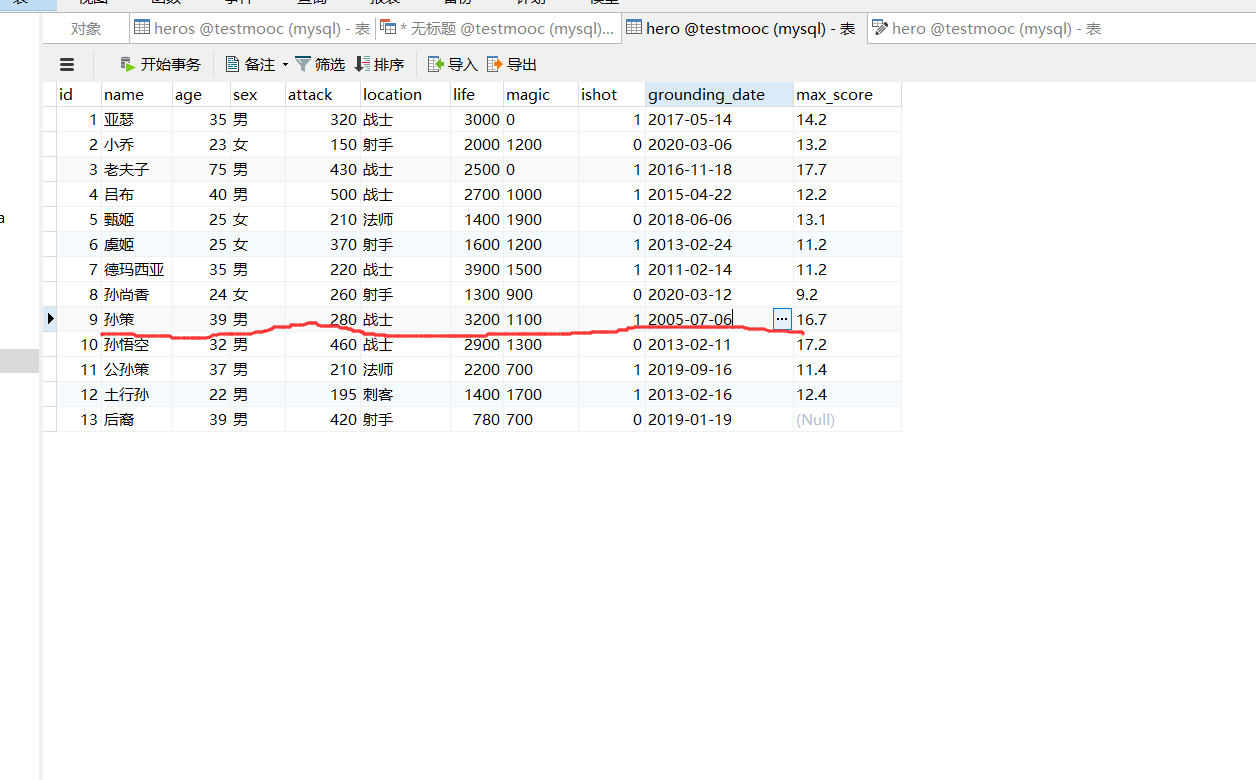Viewport: 1256px width, 780px height.
Task: Select the location cell 刺客 for 土行孙
Action: tap(405, 394)
